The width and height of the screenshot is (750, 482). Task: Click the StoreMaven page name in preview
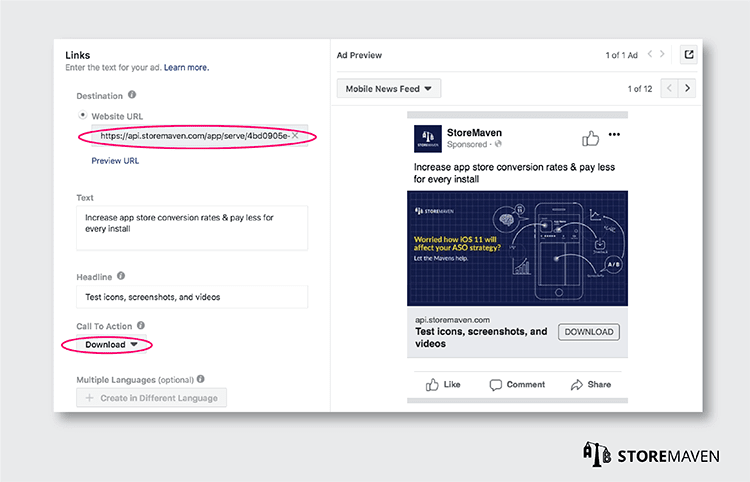pos(474,132)
